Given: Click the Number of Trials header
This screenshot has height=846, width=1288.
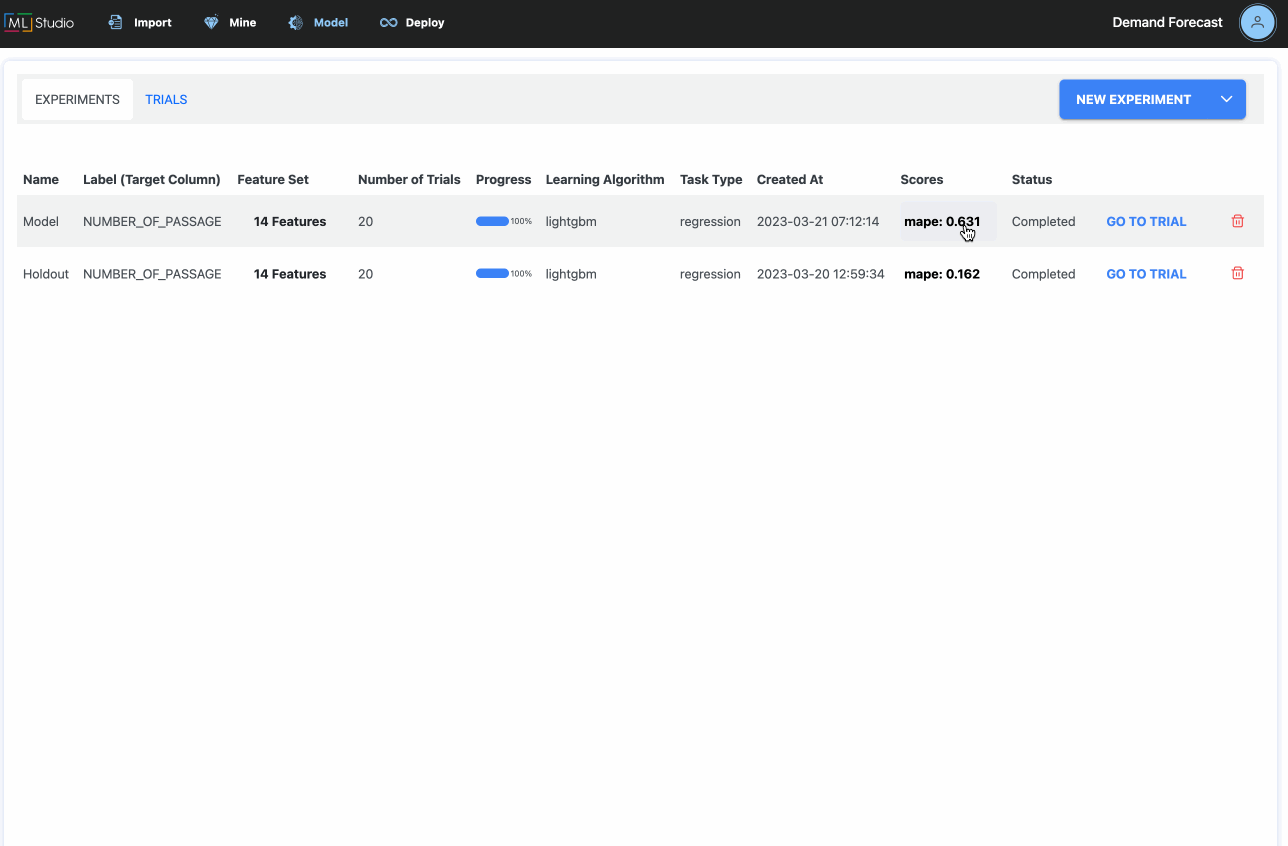Looking at the screenshot, I should (409, 179).
